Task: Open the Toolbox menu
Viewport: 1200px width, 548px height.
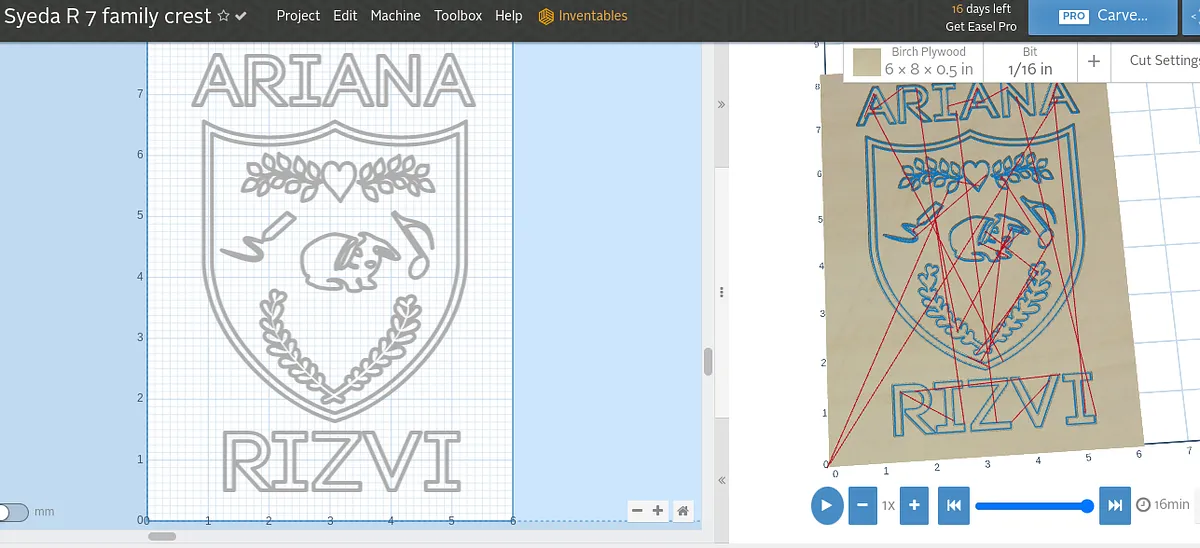Action: coord(458,16)
